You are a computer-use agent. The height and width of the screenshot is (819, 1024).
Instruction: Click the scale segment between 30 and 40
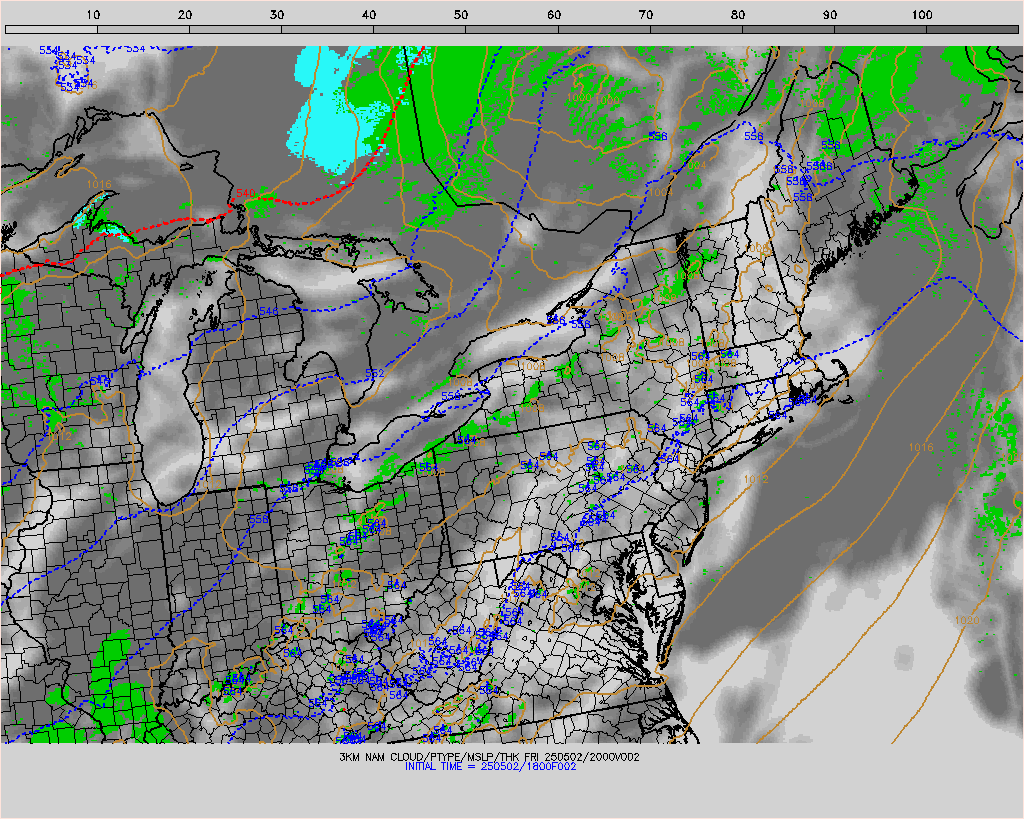click(x=328, y=29)
